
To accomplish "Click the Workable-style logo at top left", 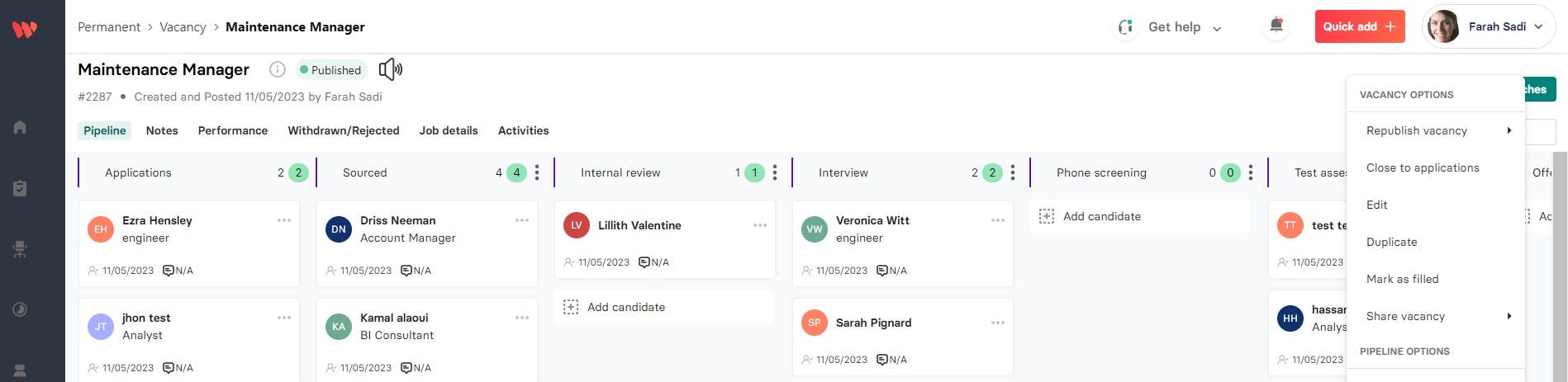I will click(25, 30).
